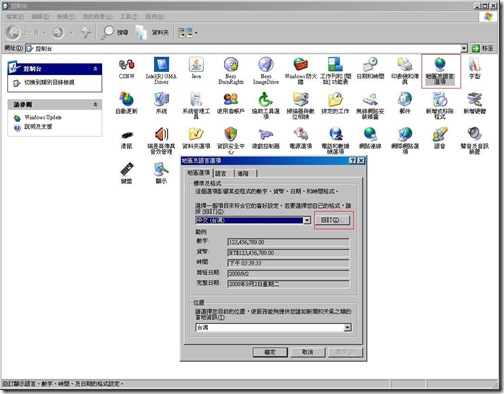Open Nero ImageDrive icon

266,70
